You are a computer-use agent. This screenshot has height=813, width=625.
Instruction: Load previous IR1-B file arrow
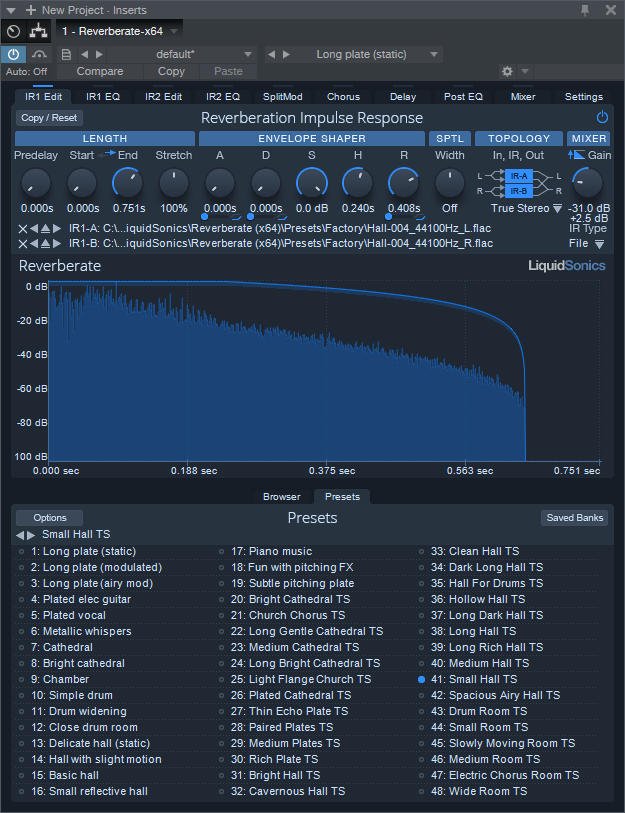pyautogui.click(x=34, y=244)
